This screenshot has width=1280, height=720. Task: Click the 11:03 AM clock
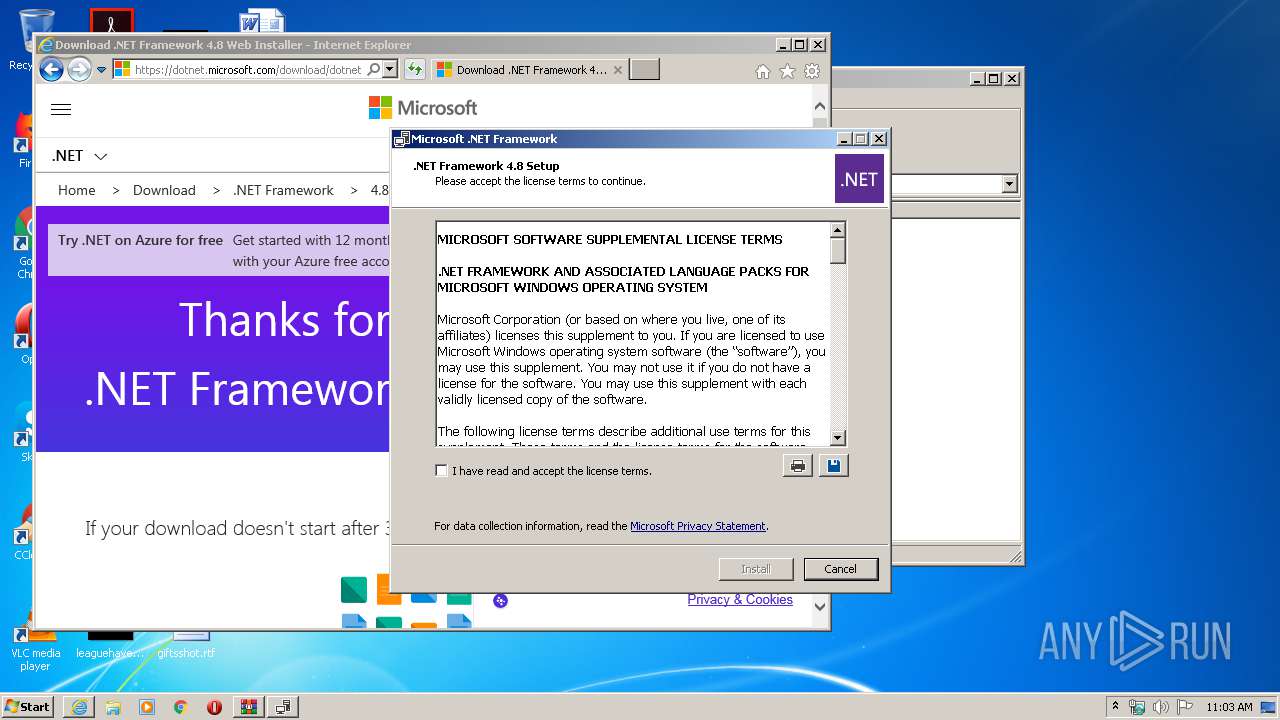click(x=1229, y=707)
